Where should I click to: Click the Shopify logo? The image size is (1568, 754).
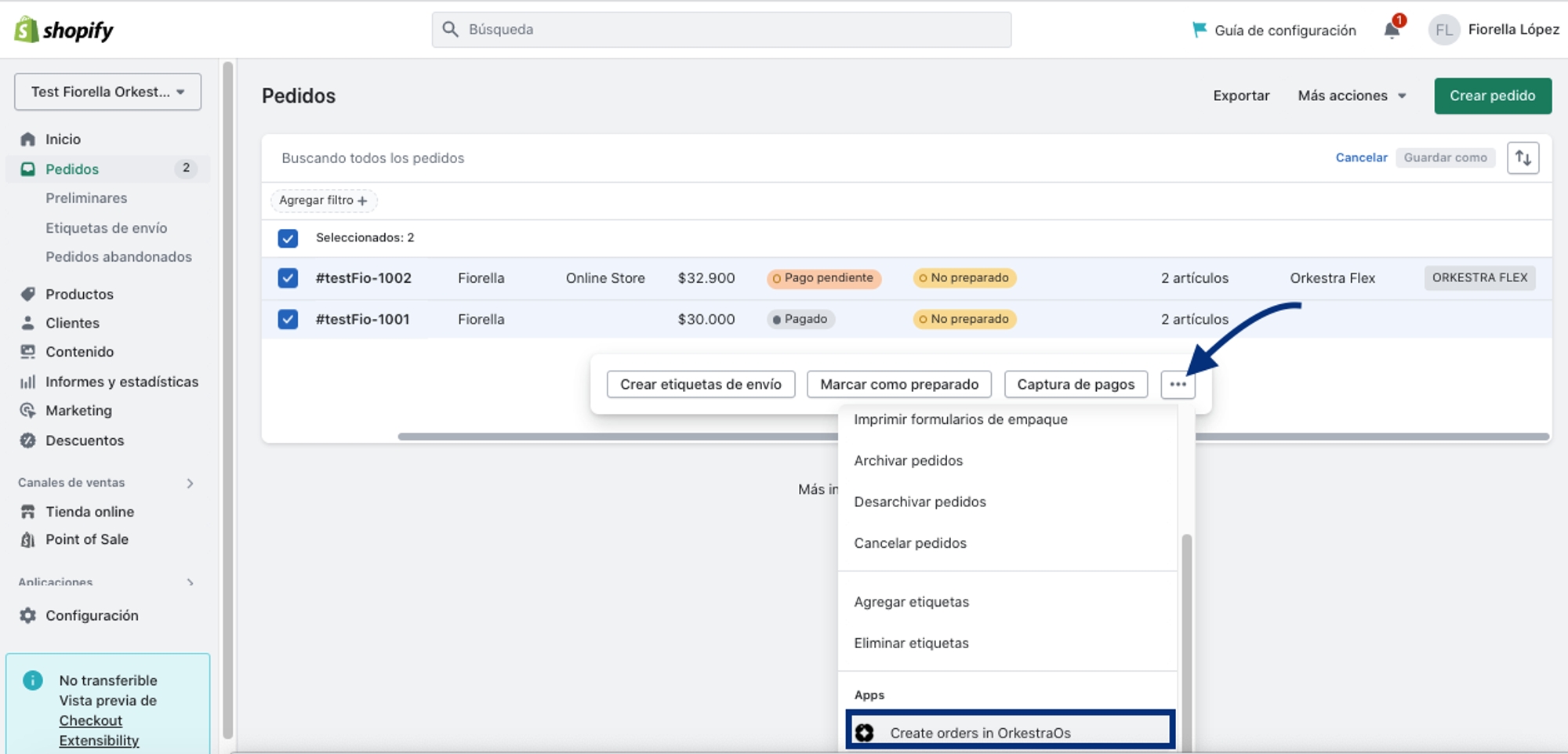pos(64,30)
